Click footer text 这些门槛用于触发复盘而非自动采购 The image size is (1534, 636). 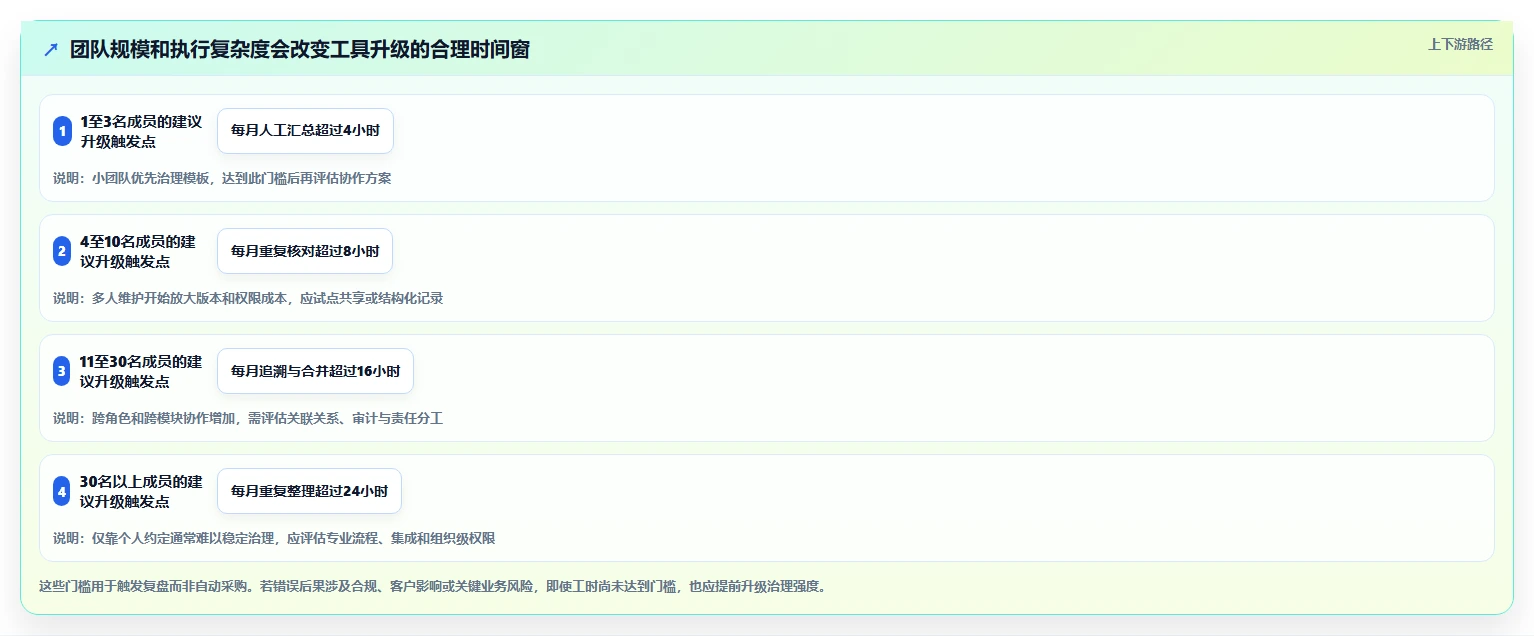[x=145, y=586]
